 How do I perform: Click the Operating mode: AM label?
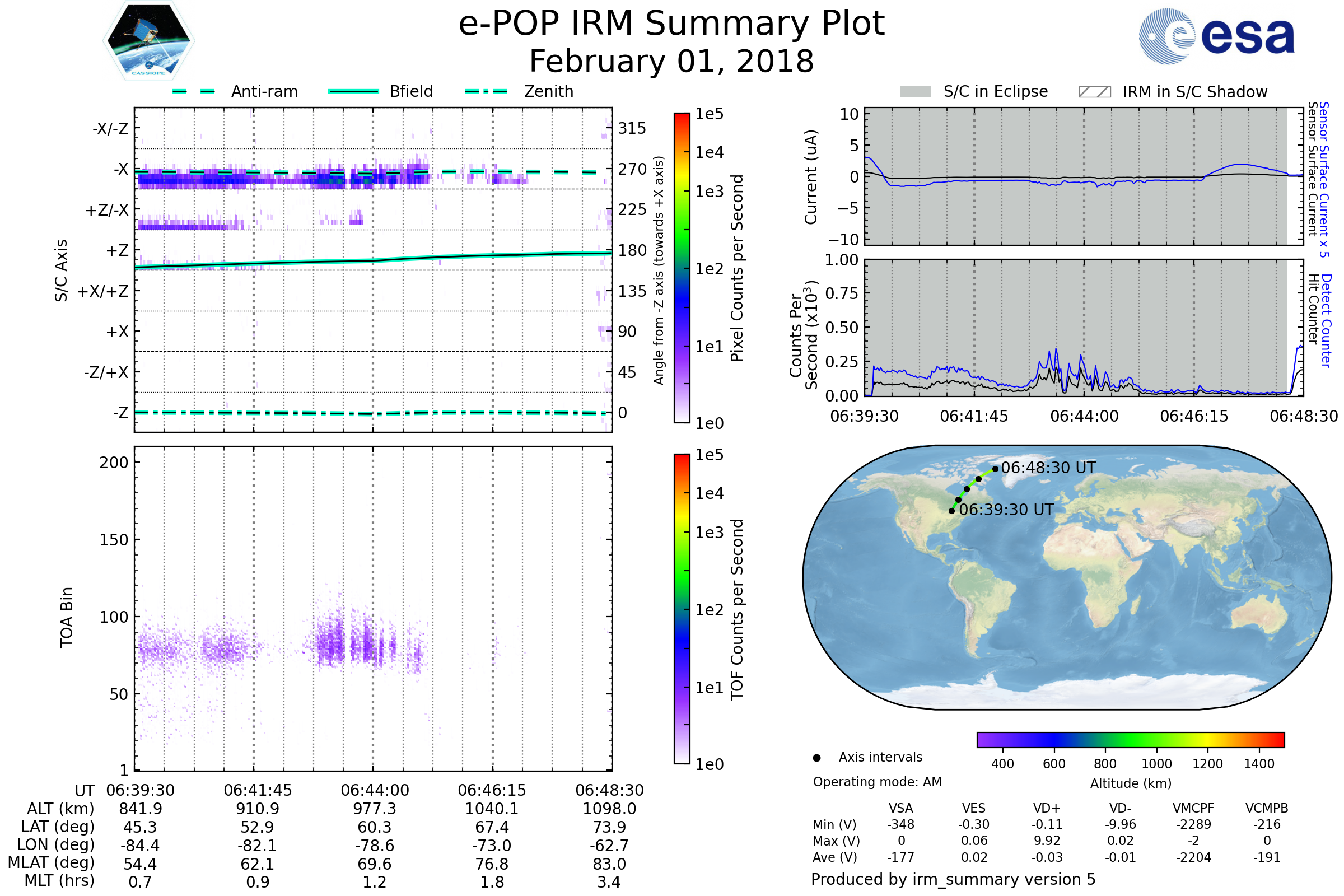click(x=877, y=782)
